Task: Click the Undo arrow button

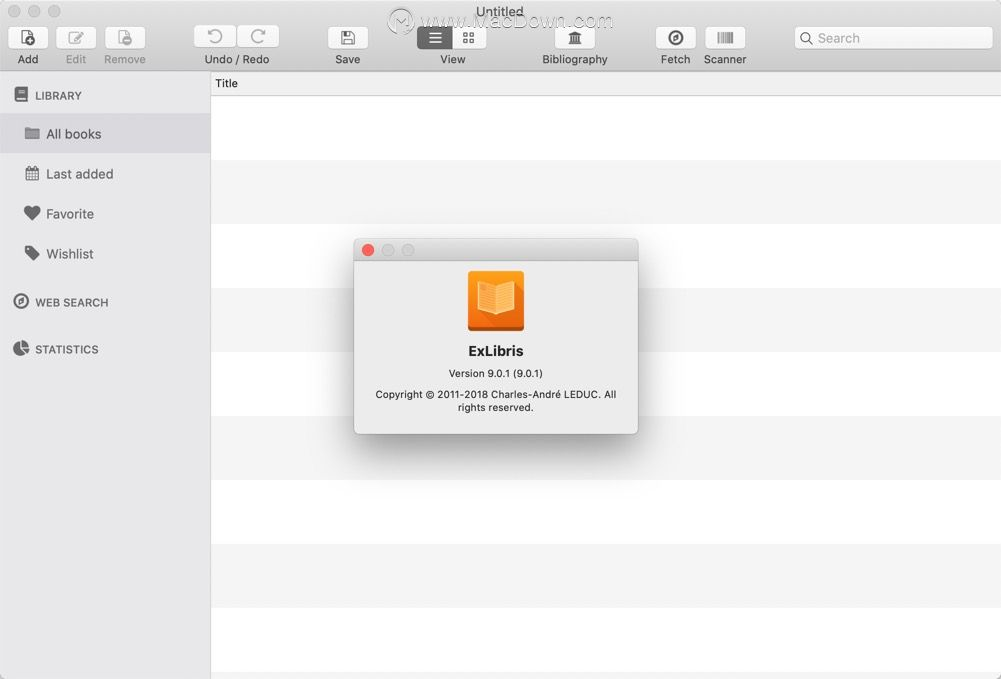Action: (215, 37)
